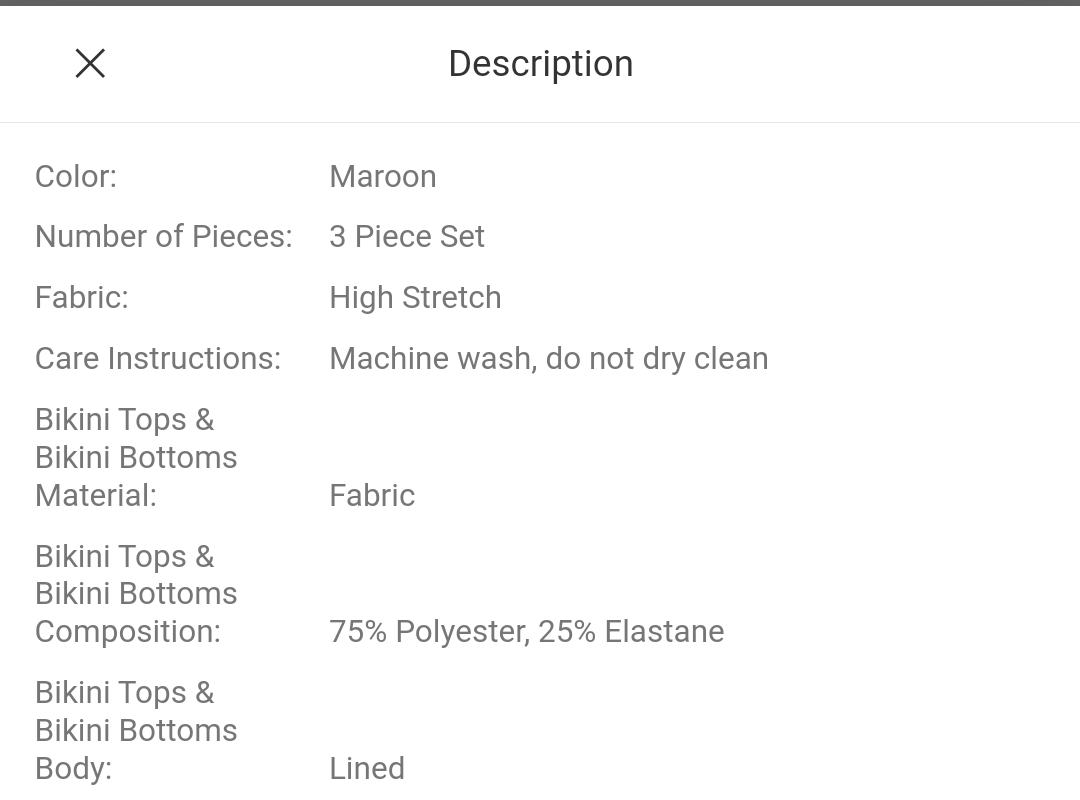
Task: Click the Number of Pieces label
Action: [164, 236]
